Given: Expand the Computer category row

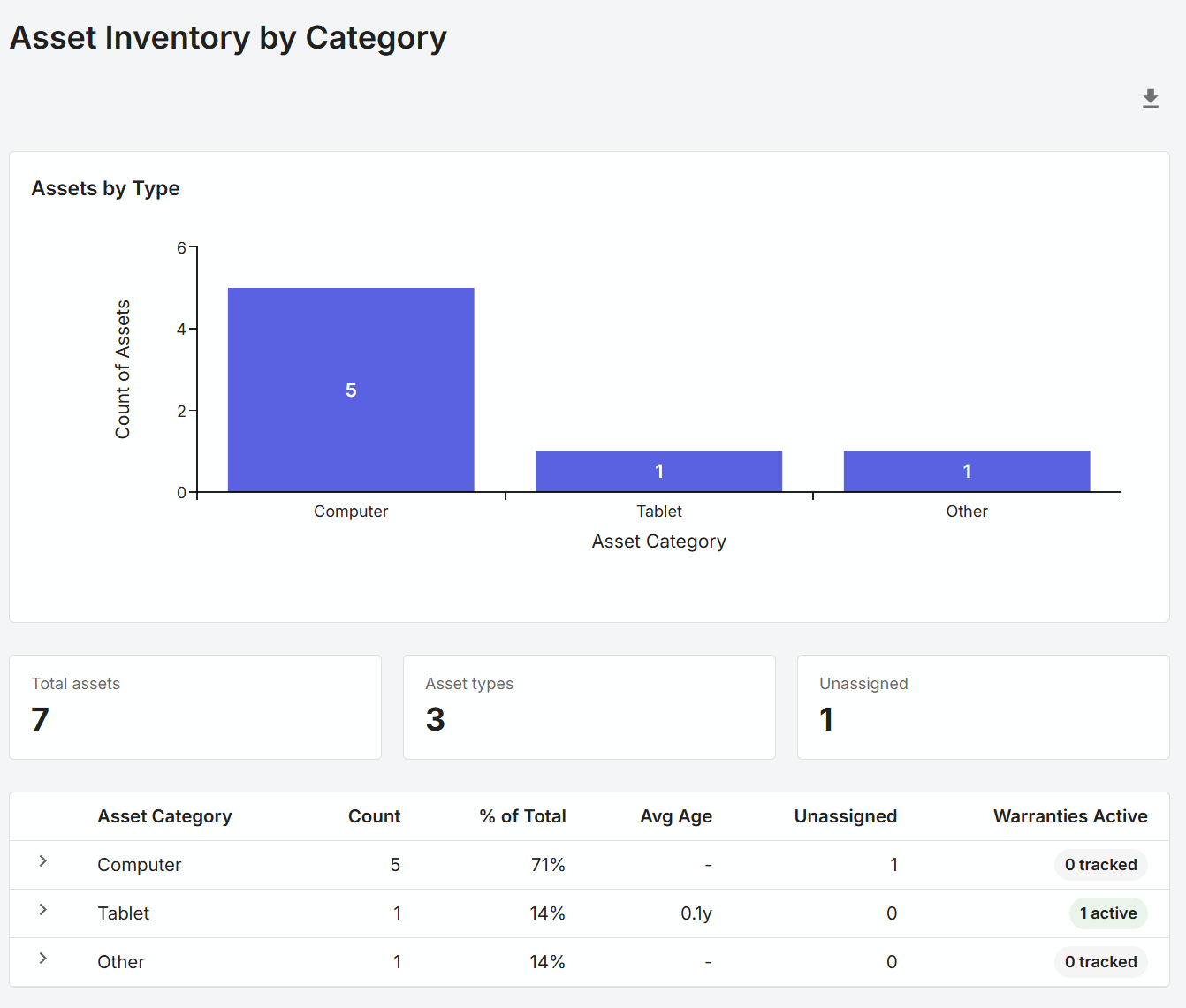Looking at the screenshot, I should (43, 864).
